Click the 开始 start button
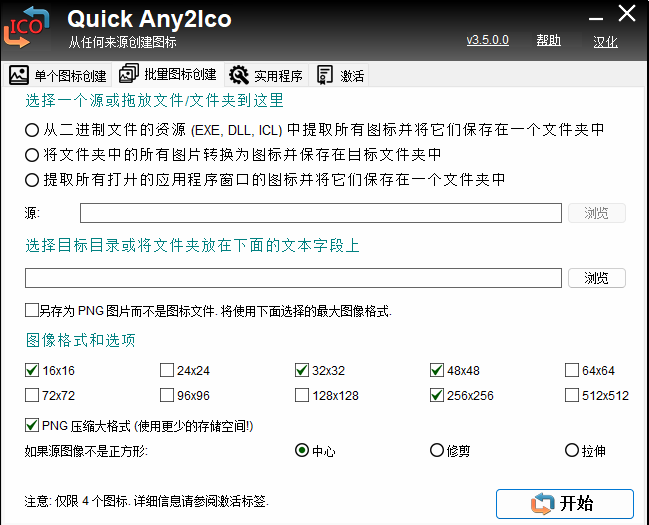Viewport: 649px width, 525px height. coord(565,504)
